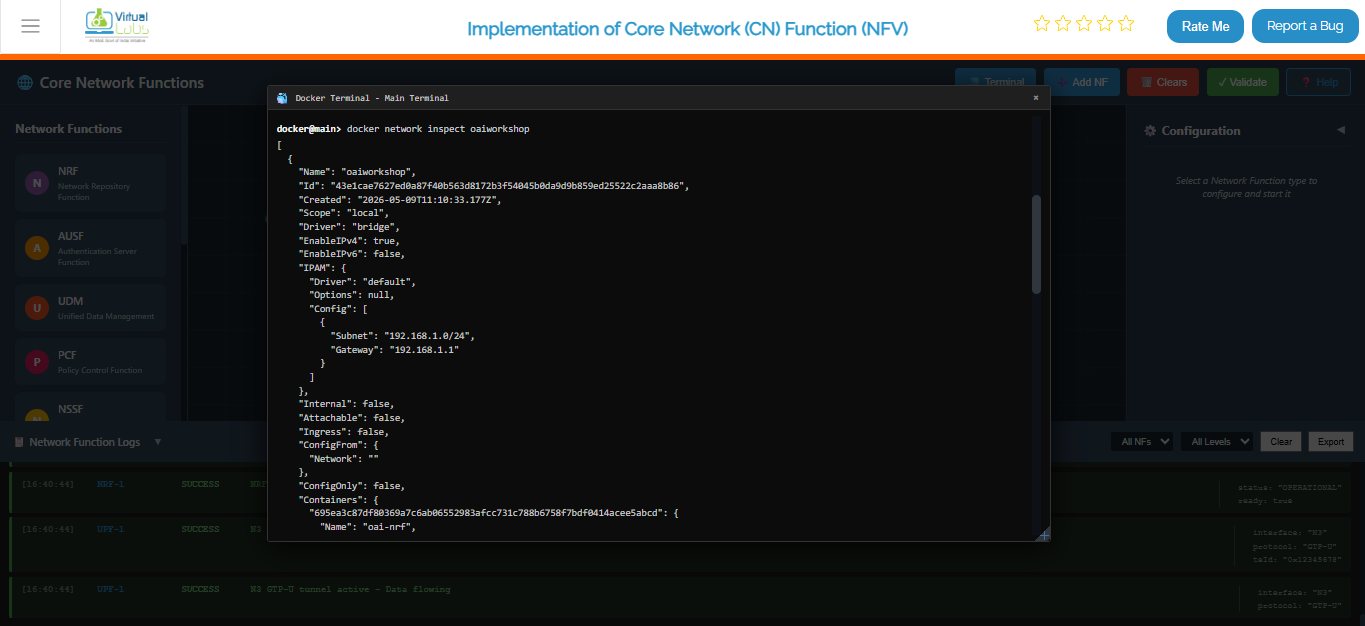Click the Network Functions sidebar heading

click(x=68, y=129)
